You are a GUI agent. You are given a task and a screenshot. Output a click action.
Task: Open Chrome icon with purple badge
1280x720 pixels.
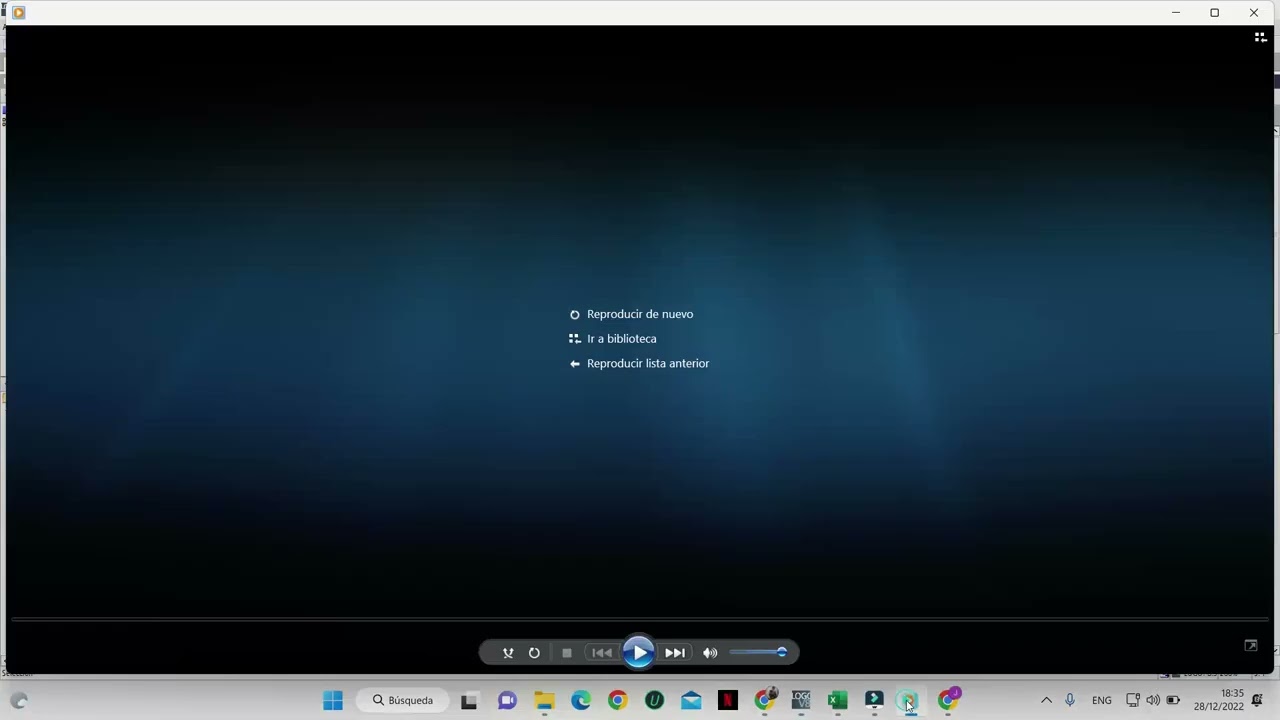pyautogui.click(x=948, y=699)
